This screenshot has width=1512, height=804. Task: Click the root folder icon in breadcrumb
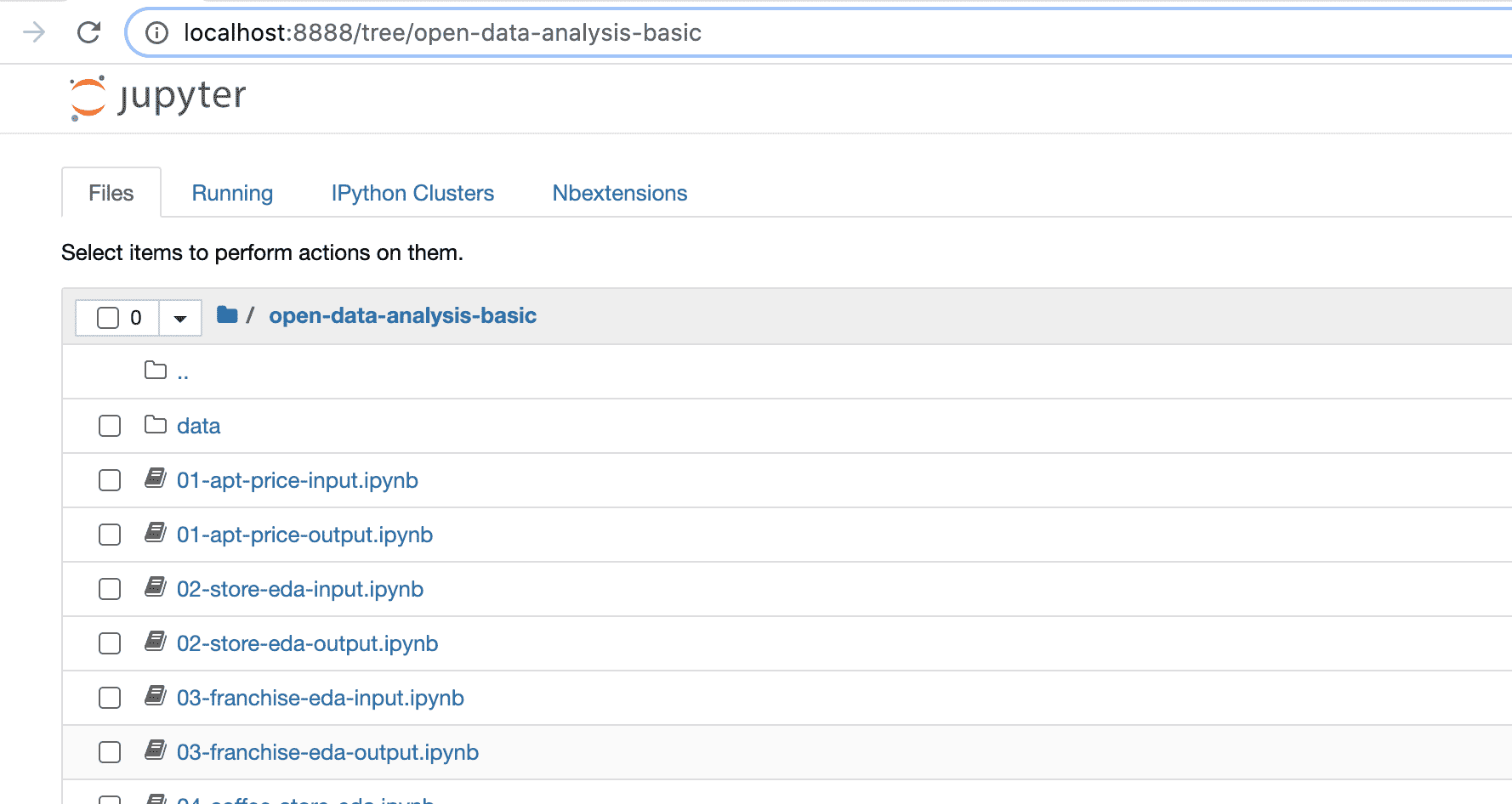[x=227, y=315]
